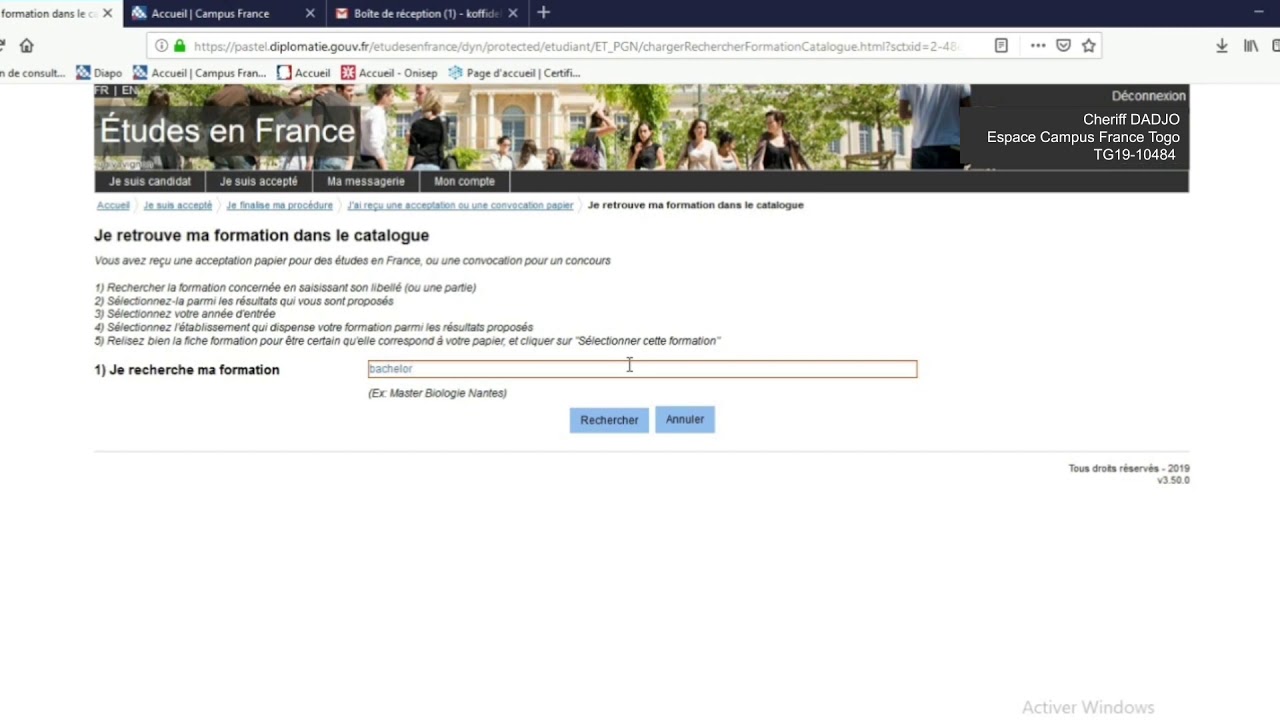Close the 'Accueil | Campus France' tab
Screen dimensions: 1280x720
310,13
